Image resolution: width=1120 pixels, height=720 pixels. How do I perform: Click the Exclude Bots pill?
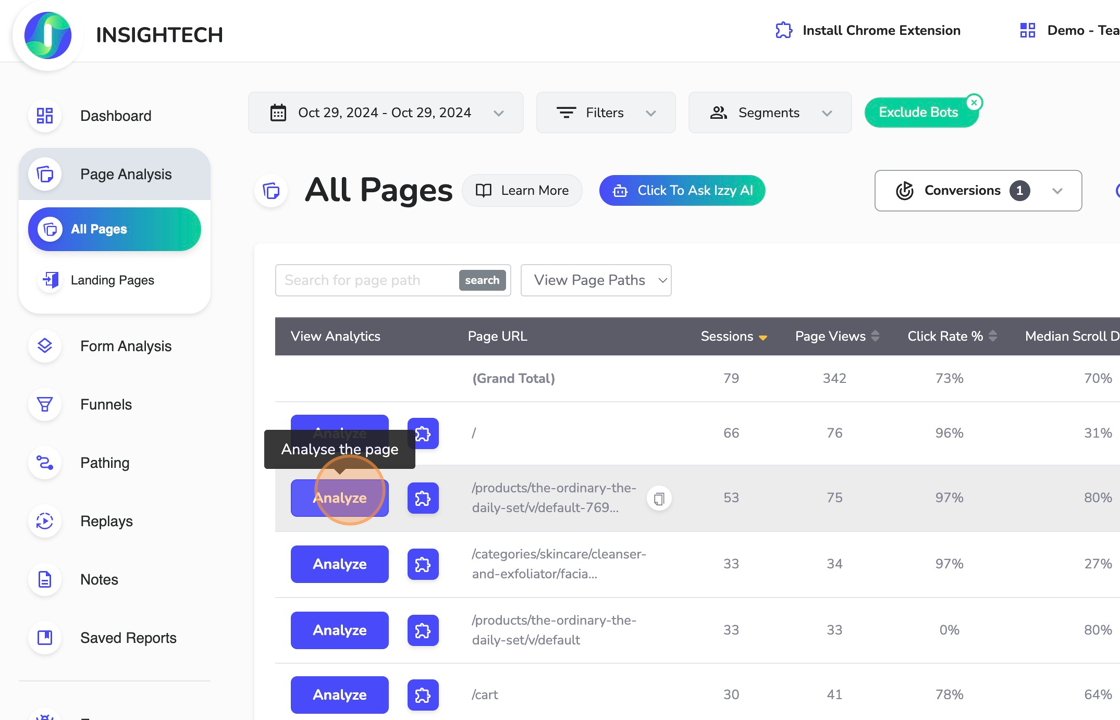point(918,113)
